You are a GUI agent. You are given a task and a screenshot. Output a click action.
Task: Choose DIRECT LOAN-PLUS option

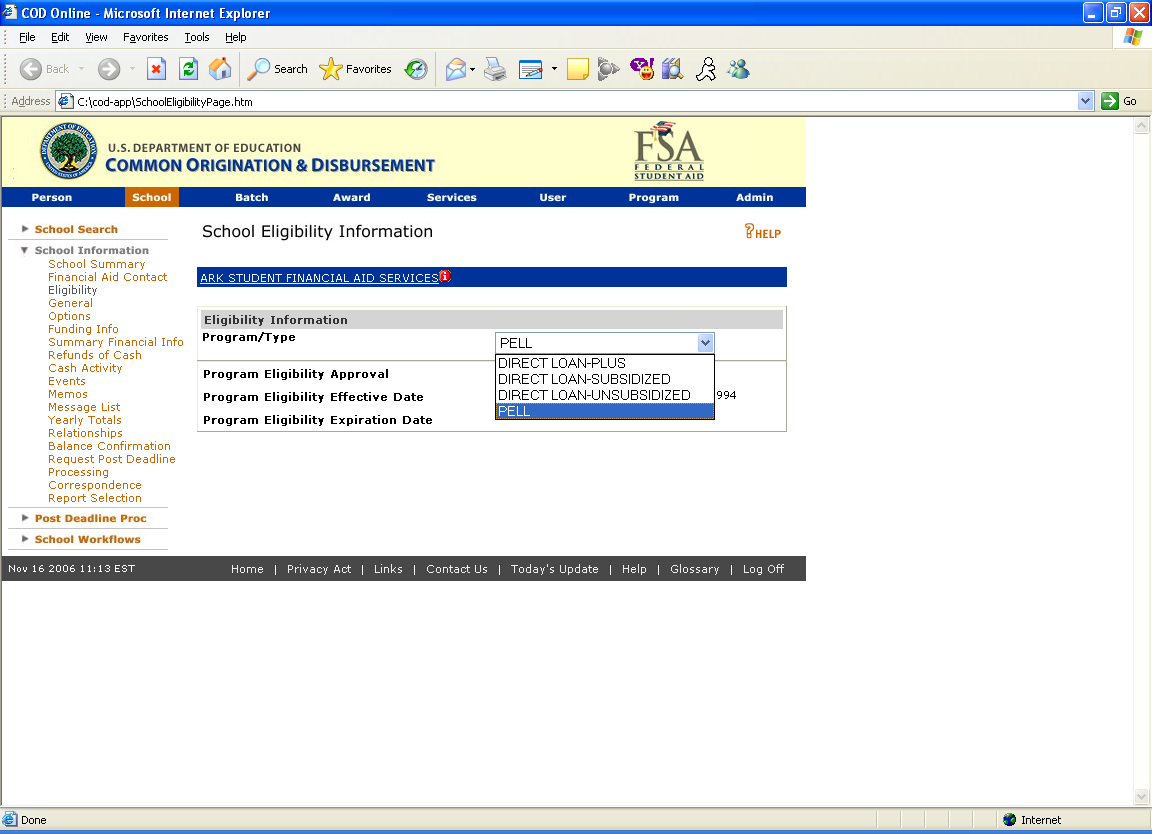(x=562, y=363)
